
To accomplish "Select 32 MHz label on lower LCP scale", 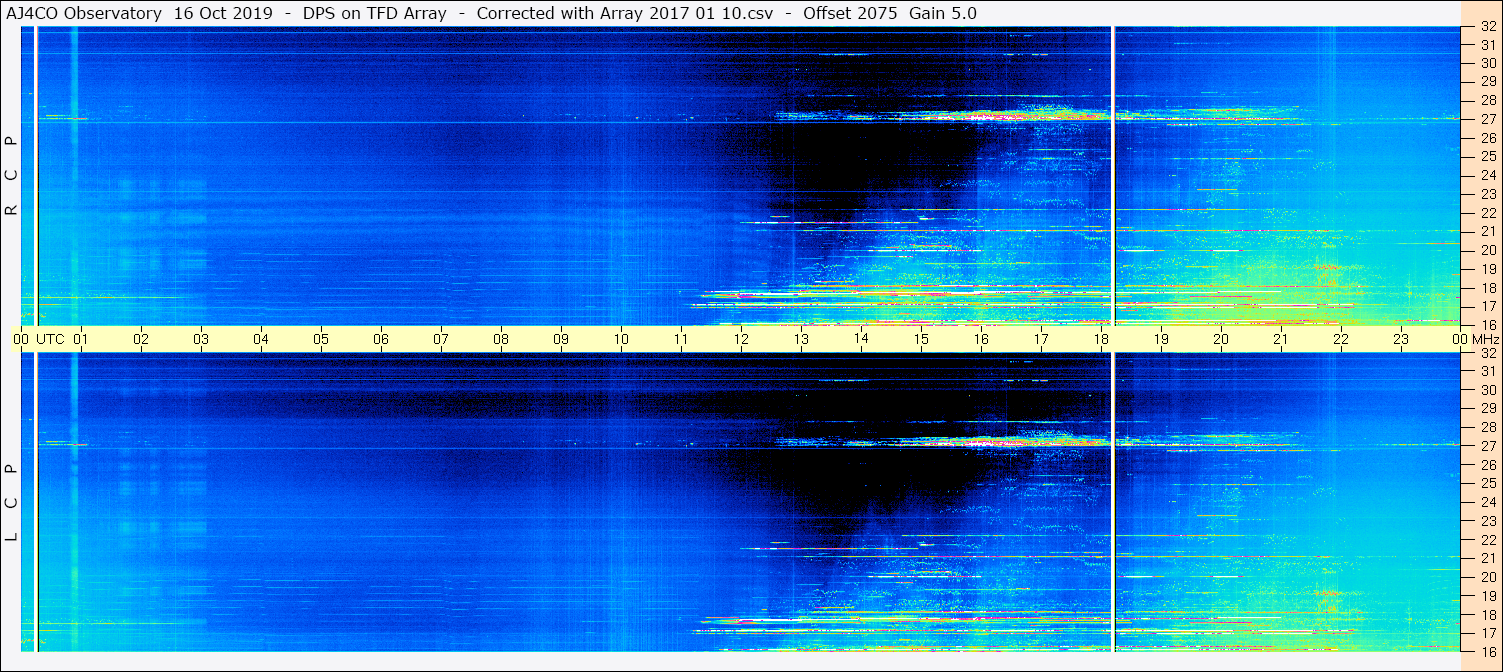I will click(x=1487, y=353).
